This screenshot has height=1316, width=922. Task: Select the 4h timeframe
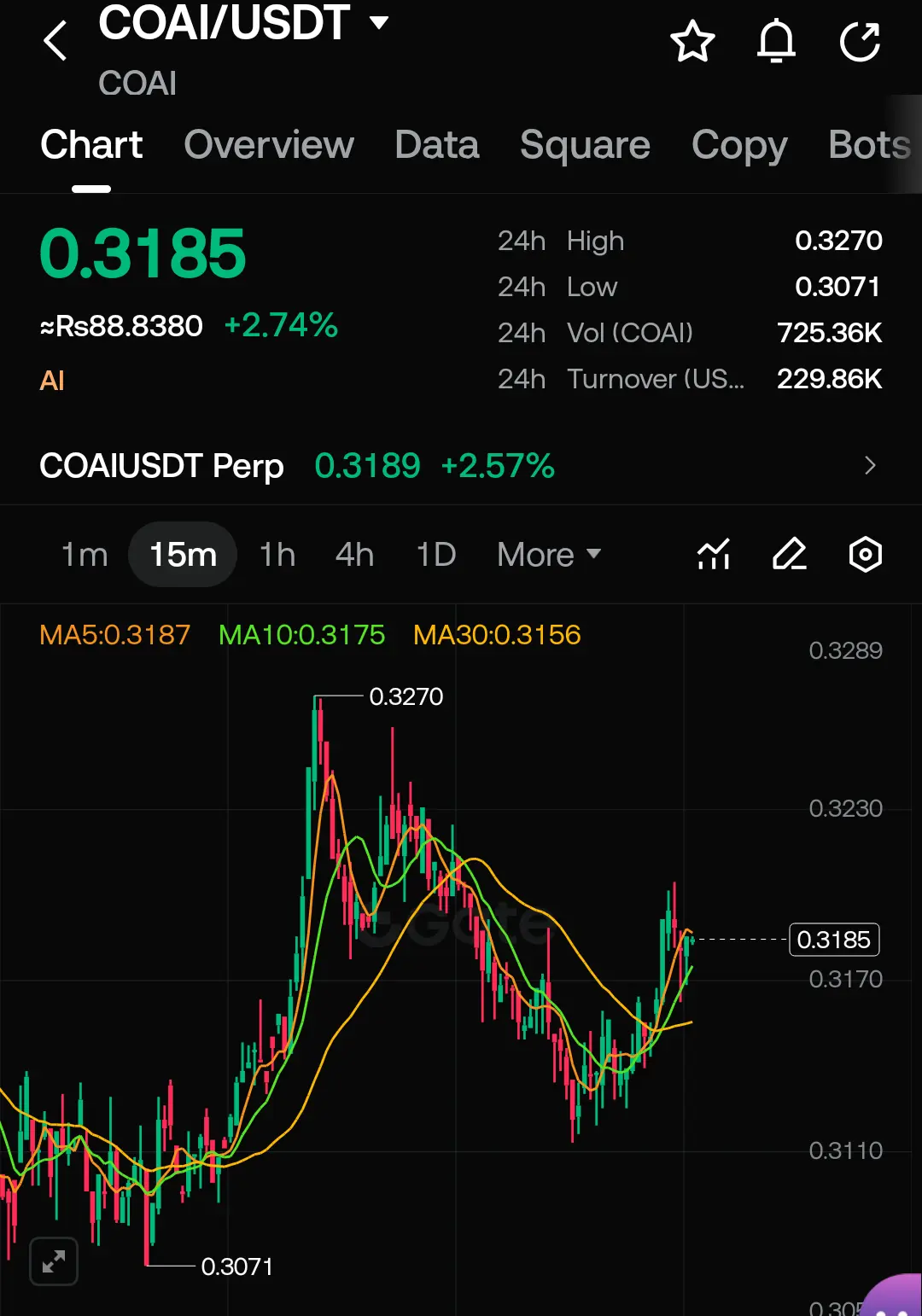tap(354, 555)
